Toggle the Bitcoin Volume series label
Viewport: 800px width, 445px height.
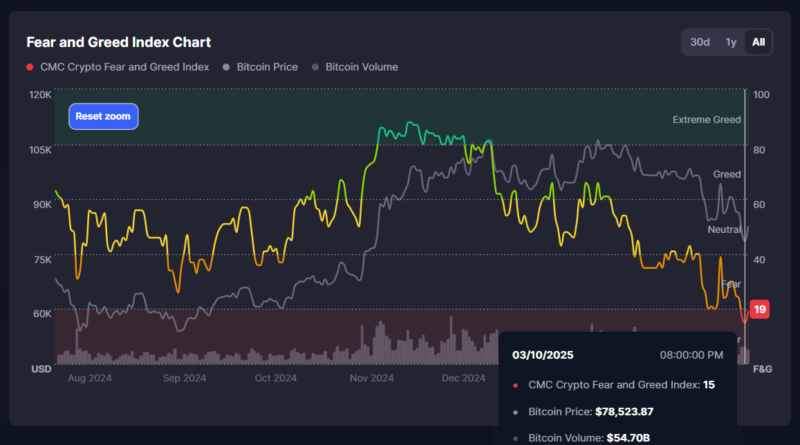tap(361, 67)
